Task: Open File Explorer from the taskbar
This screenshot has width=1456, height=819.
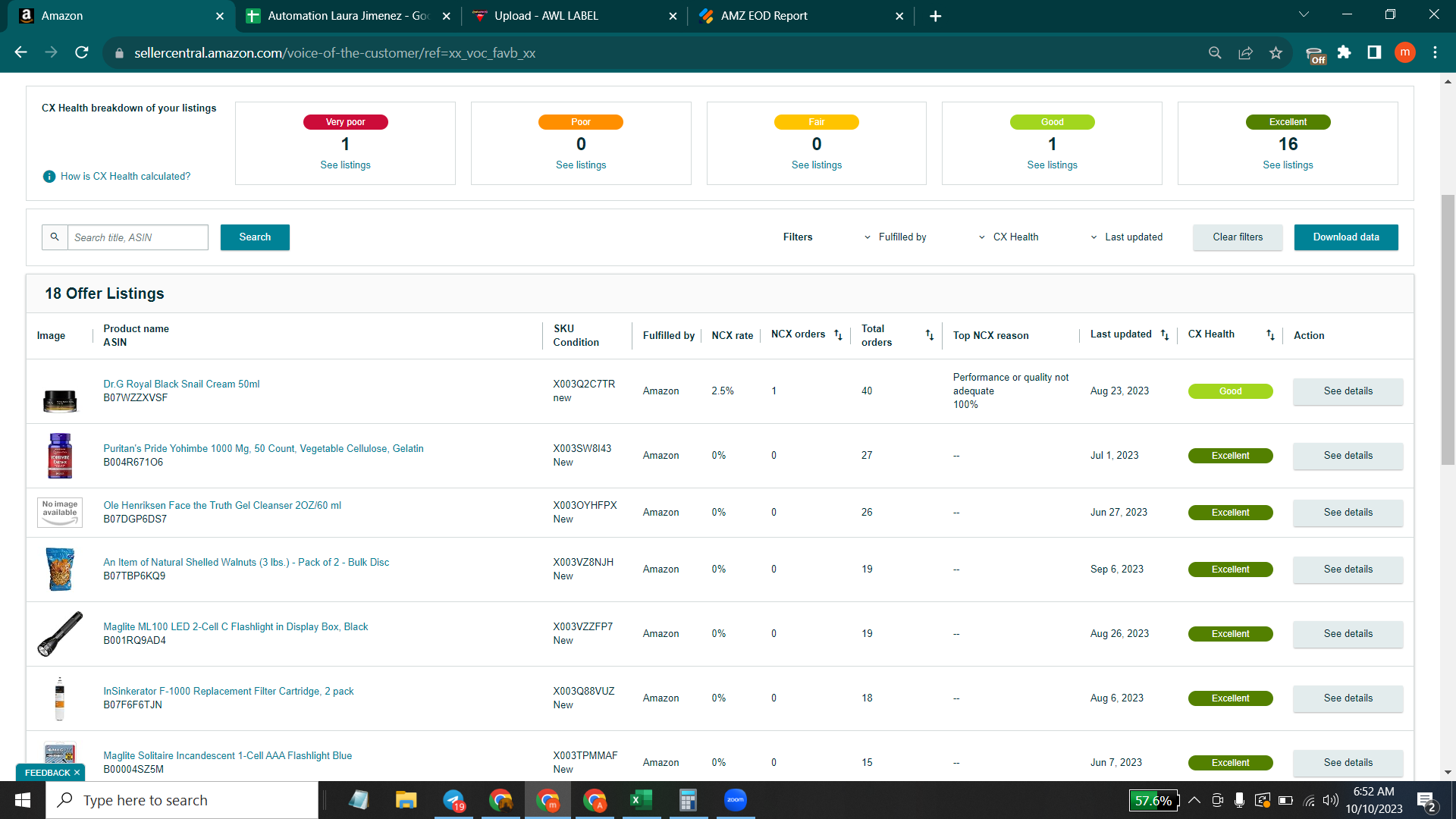Action: point(406,800)
